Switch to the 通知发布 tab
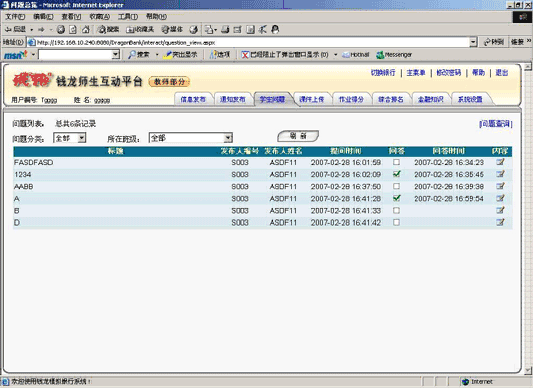 [233, 99]
